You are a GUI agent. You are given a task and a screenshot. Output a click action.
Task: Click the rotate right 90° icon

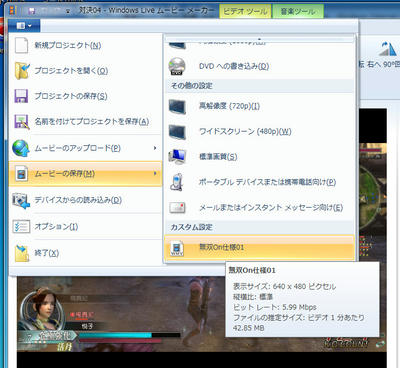(388, 49)
